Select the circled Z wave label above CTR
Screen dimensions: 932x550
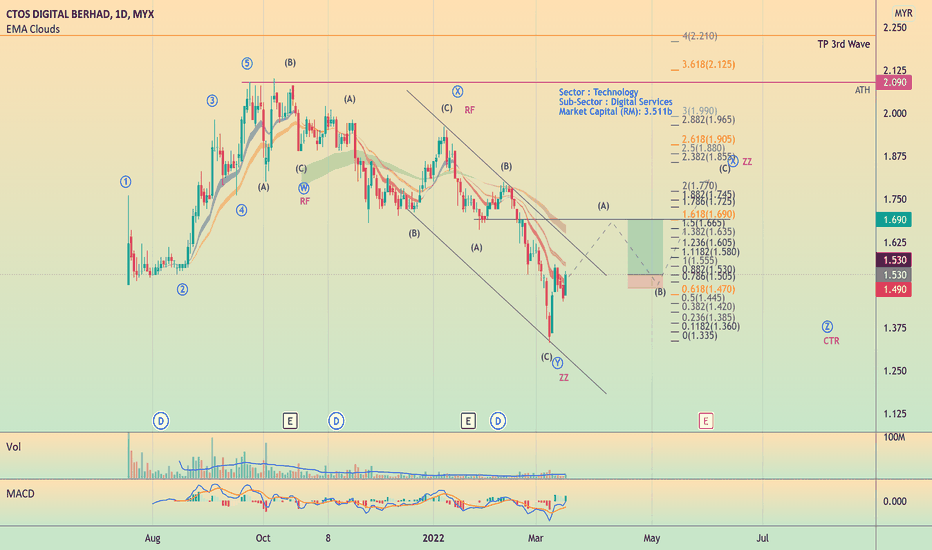click(827, 326)
